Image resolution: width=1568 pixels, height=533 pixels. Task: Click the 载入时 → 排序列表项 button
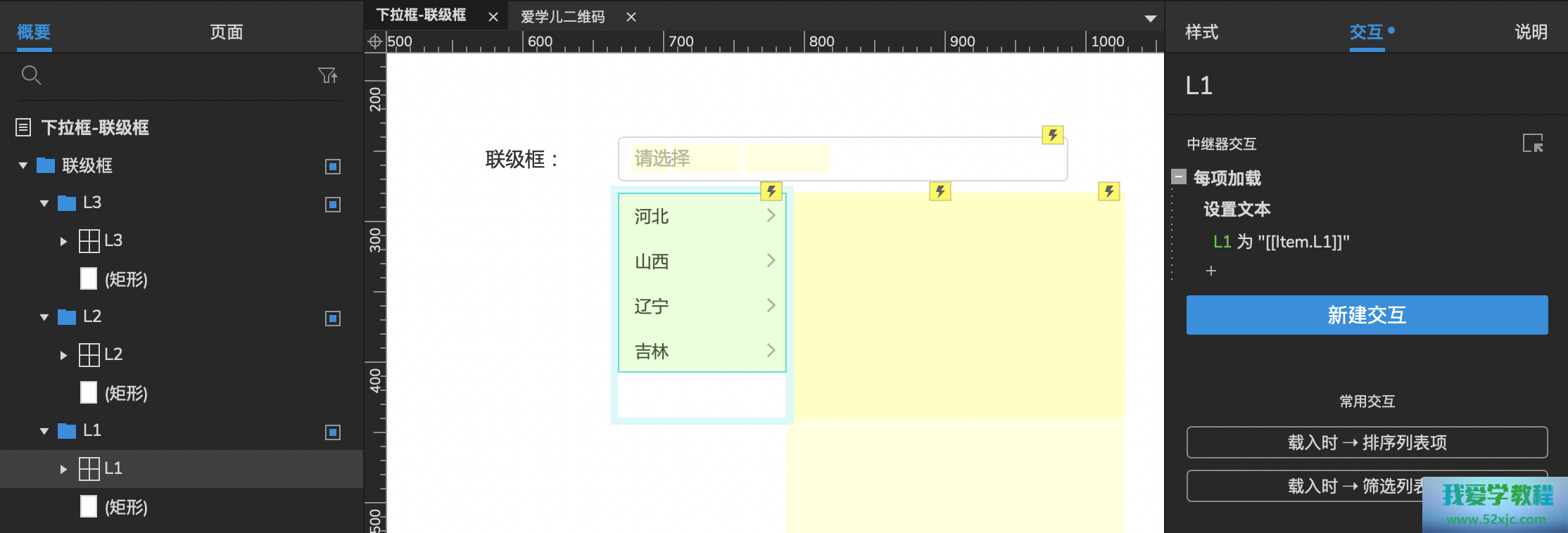1367,442
